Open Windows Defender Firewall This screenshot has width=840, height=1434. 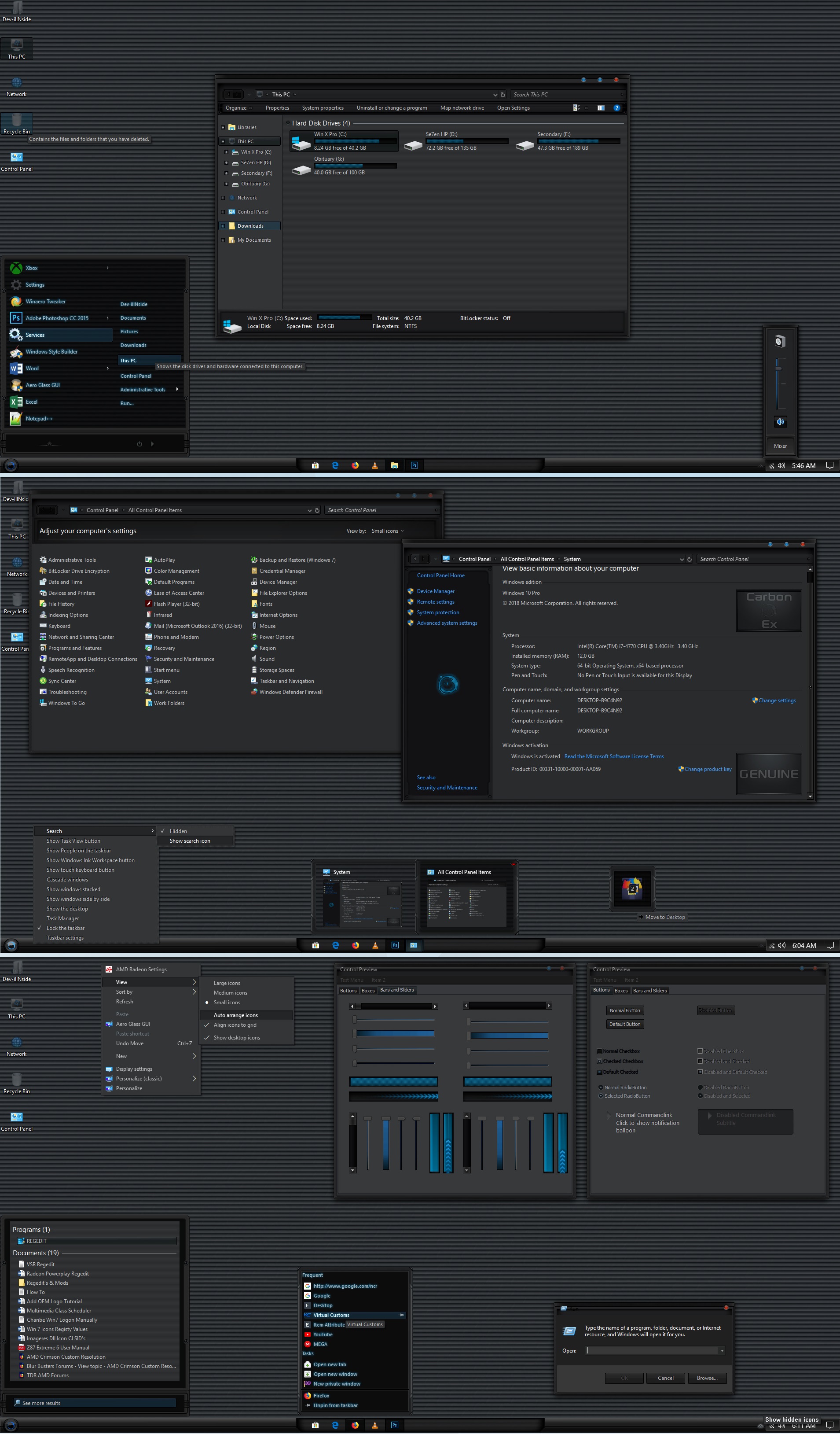pos(286,692)
